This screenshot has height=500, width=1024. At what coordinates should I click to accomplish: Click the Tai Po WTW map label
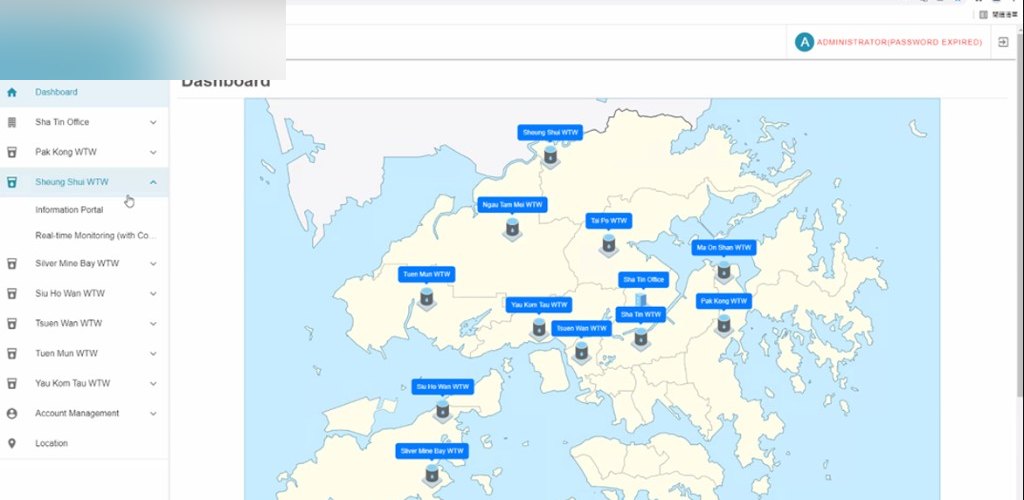(609, 221)
